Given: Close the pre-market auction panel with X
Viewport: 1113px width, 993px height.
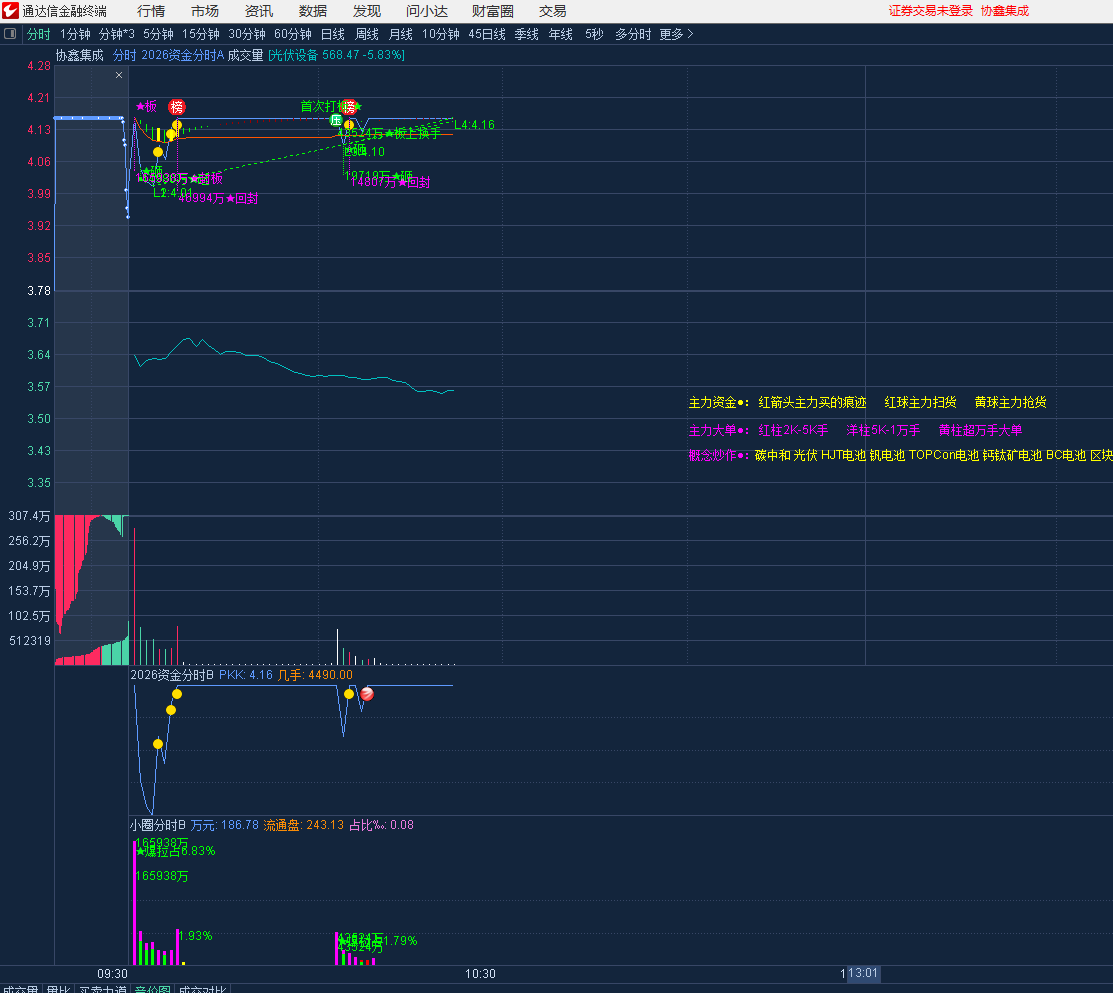Looking at the screenshot, I should coord(119,75).
